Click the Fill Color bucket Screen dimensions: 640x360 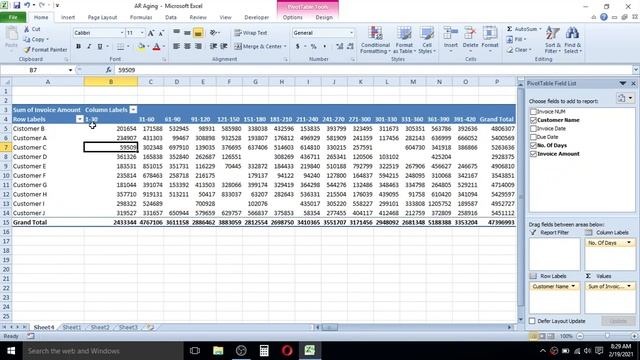(141, 47)
